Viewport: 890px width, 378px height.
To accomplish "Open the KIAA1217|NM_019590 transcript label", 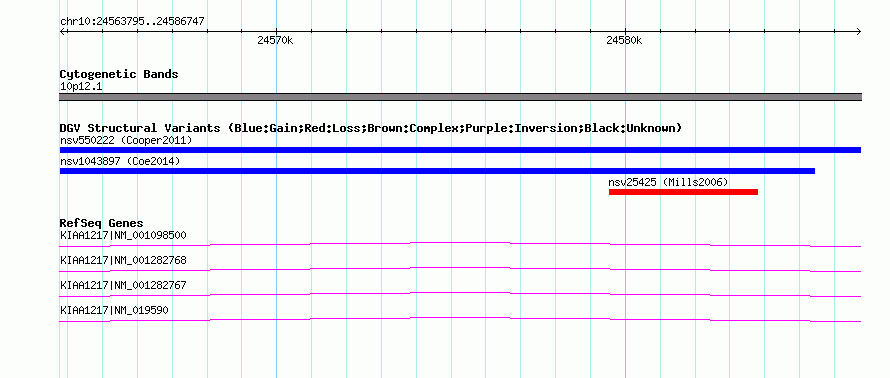I will 114,310.
